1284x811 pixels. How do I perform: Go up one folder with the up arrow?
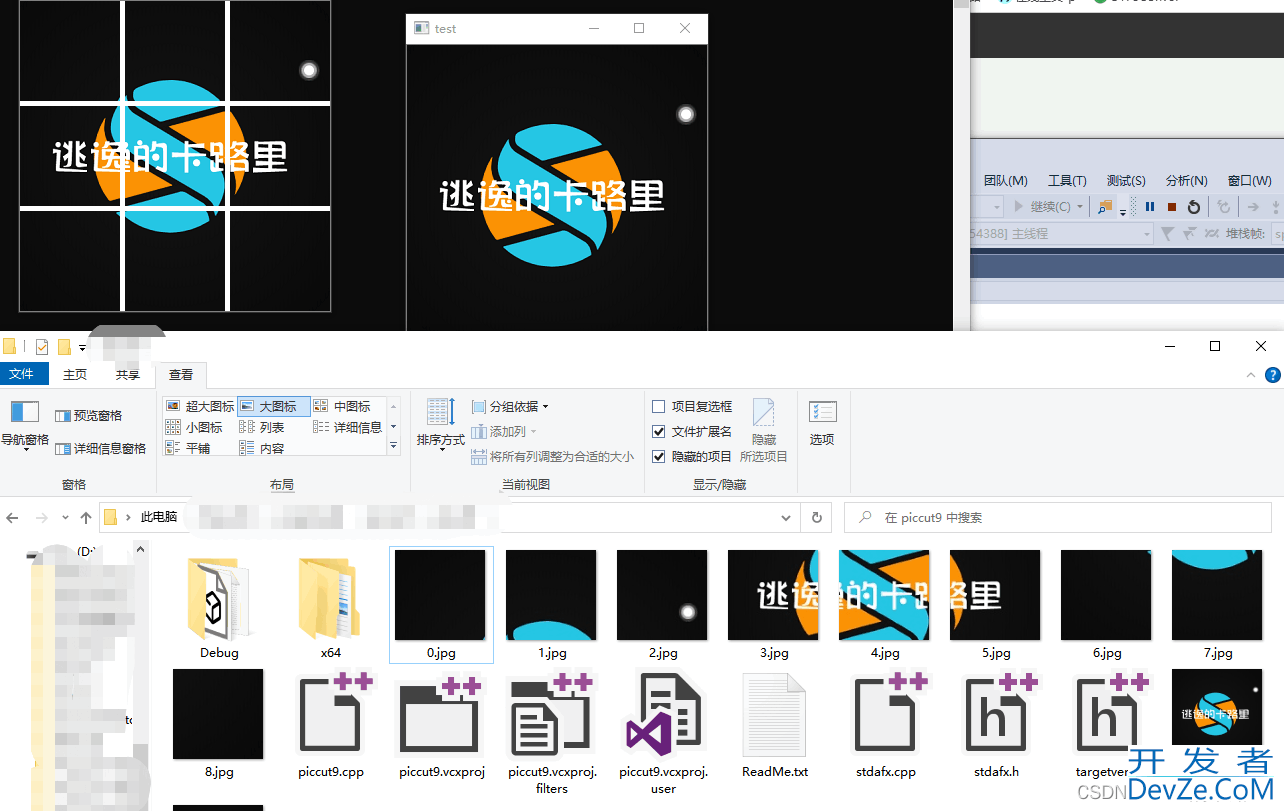coord(86,518)
